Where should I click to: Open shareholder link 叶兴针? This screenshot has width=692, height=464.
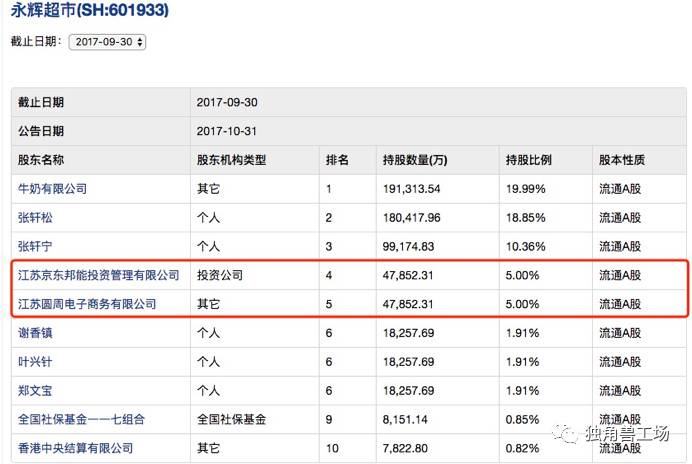[x=35, y=362]
